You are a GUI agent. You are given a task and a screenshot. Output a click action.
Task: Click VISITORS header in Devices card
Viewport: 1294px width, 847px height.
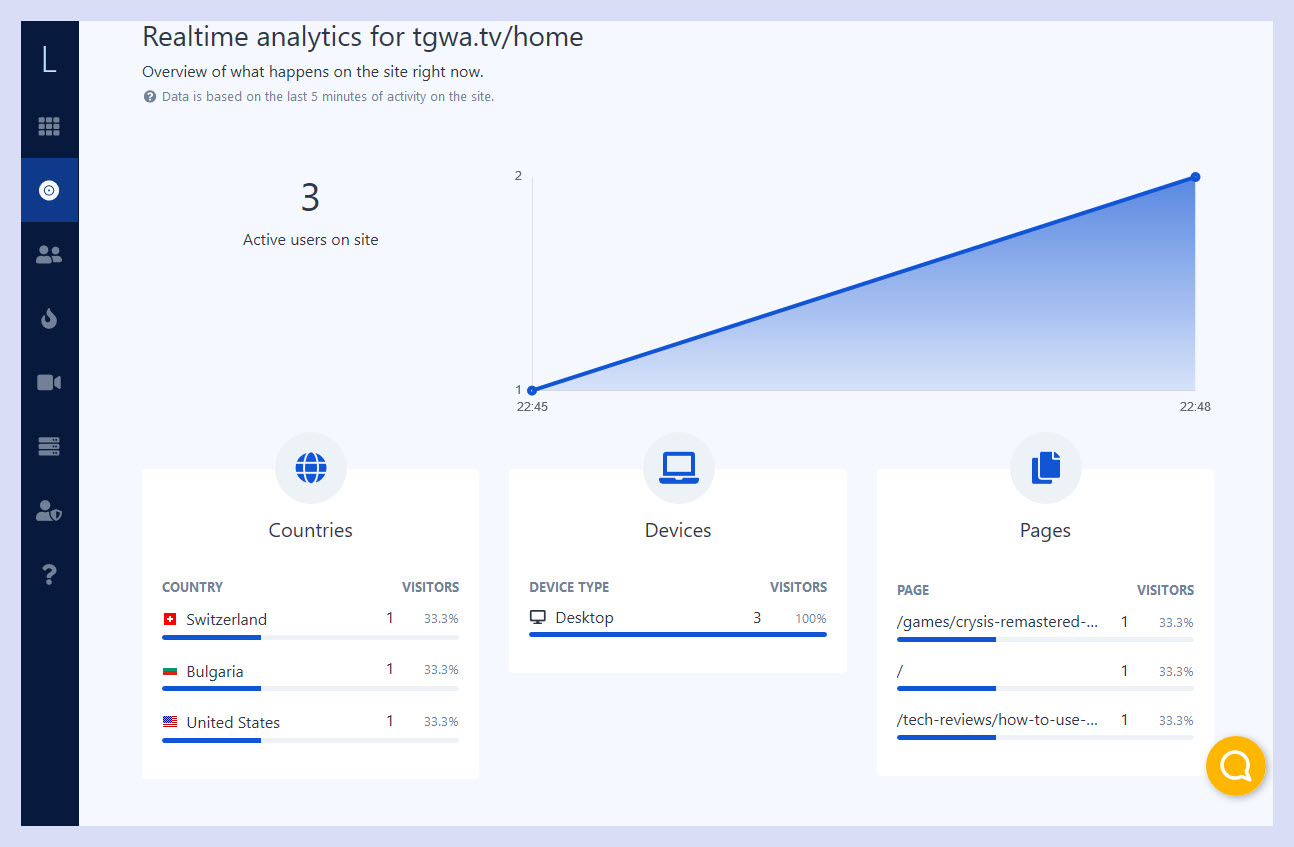pyautogui.click(x=798, y=587)
